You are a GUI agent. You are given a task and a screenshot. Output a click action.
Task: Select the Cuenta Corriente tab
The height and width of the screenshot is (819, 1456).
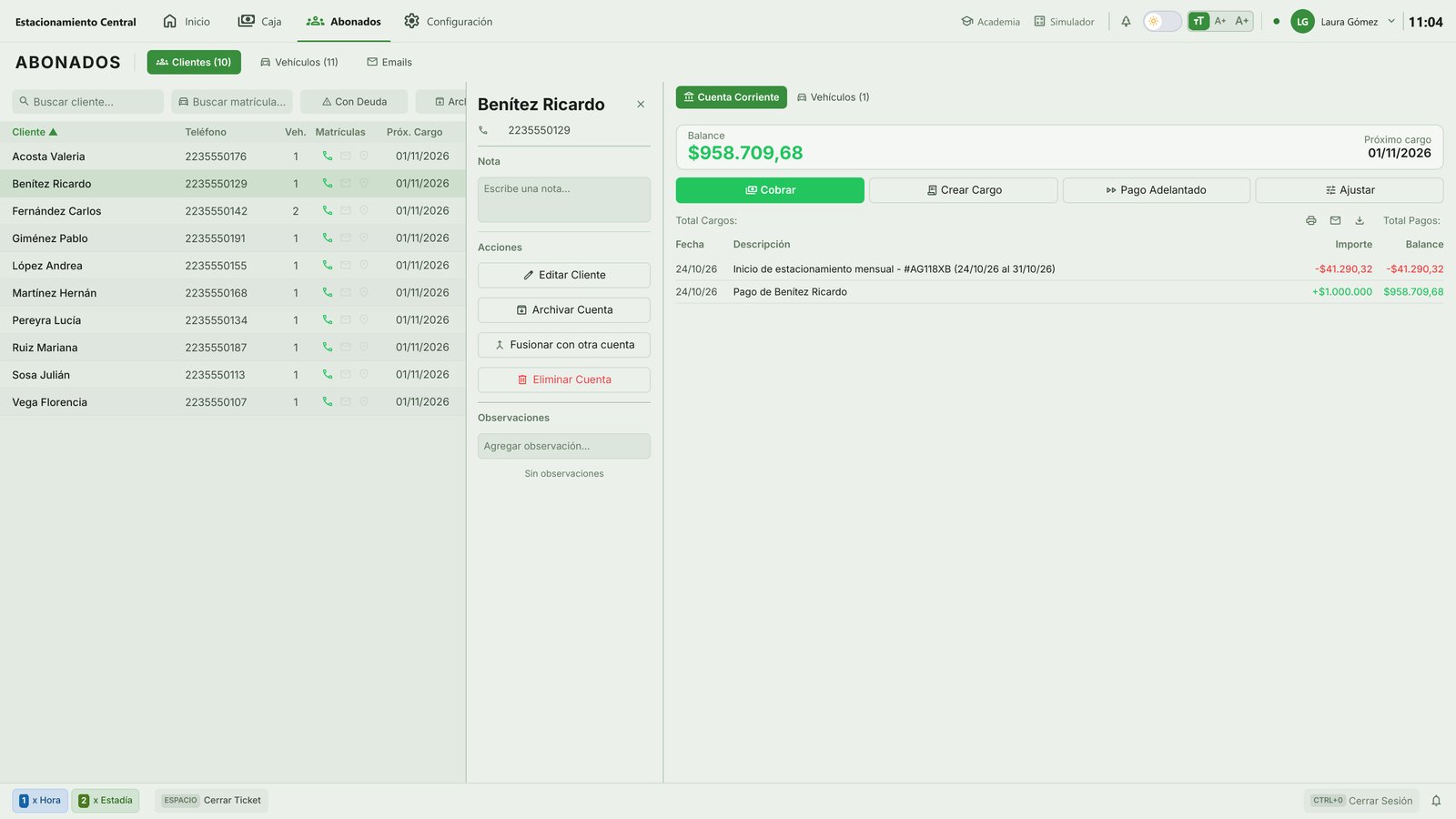click(x=732, y=97)
